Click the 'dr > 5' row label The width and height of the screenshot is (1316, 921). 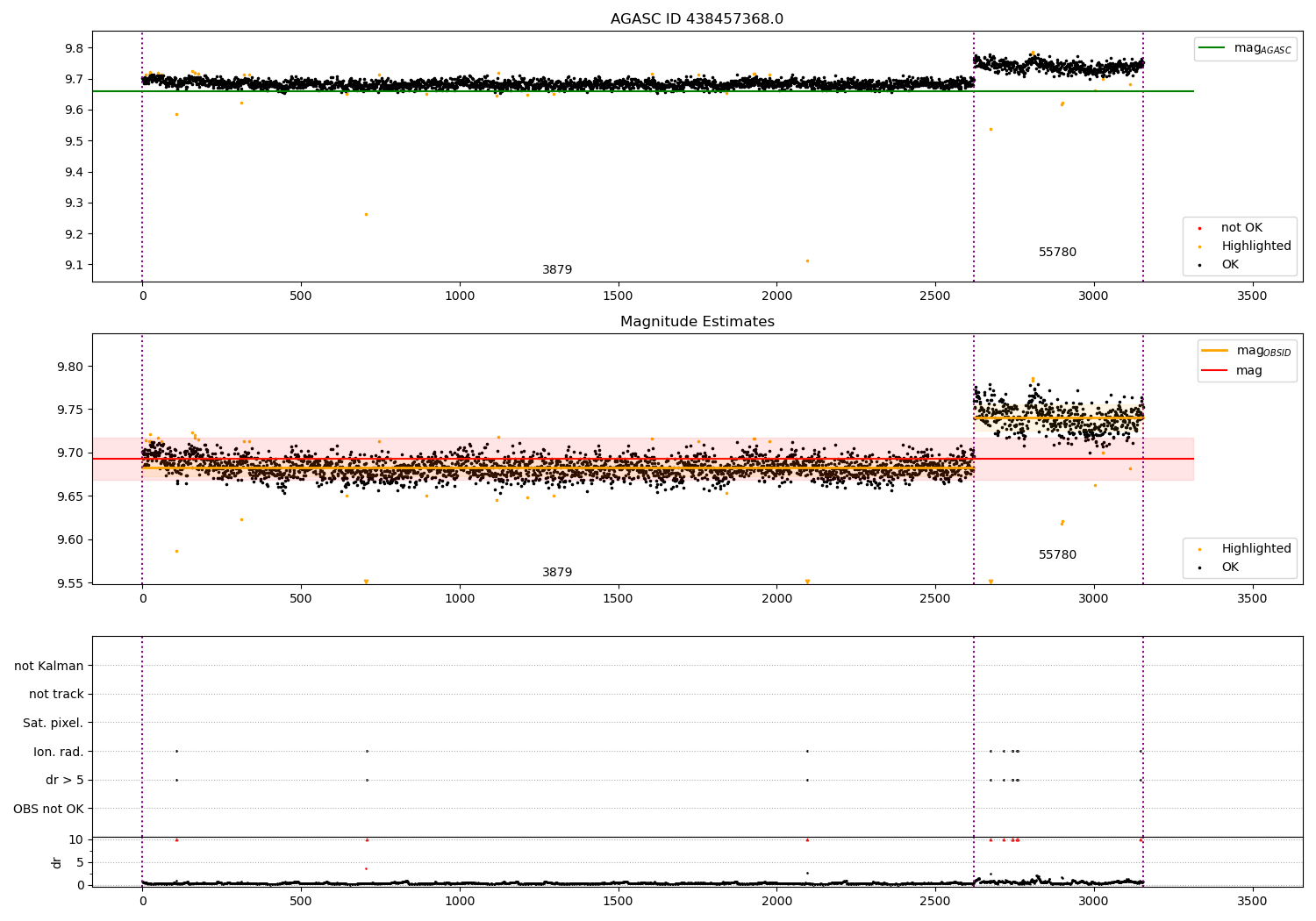point(65,781)
